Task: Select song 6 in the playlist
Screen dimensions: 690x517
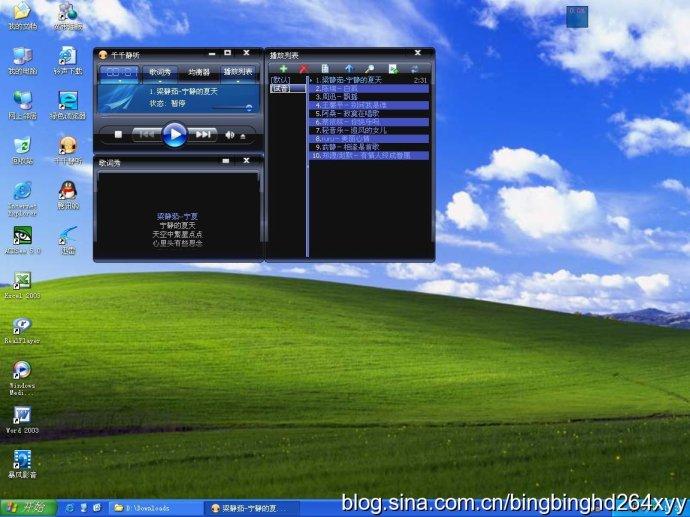Action: click(369, 122)
